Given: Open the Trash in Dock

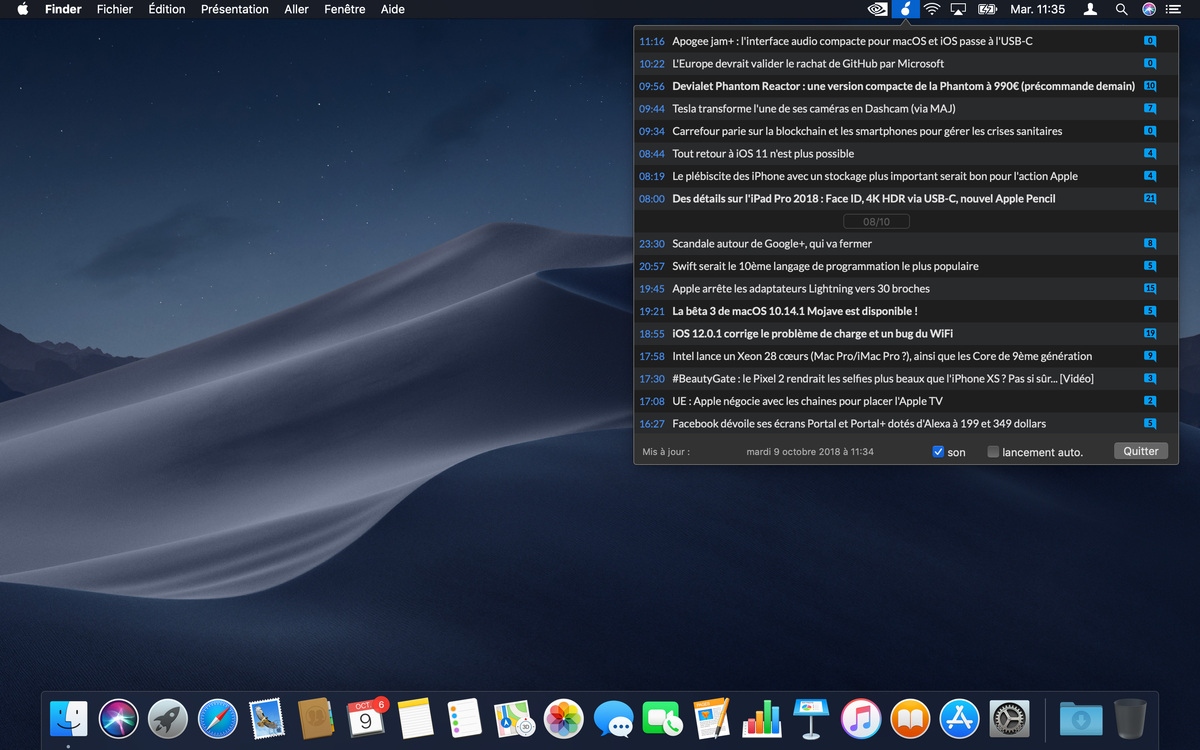Looking at the screenshot, I should tap(1130, 719).
